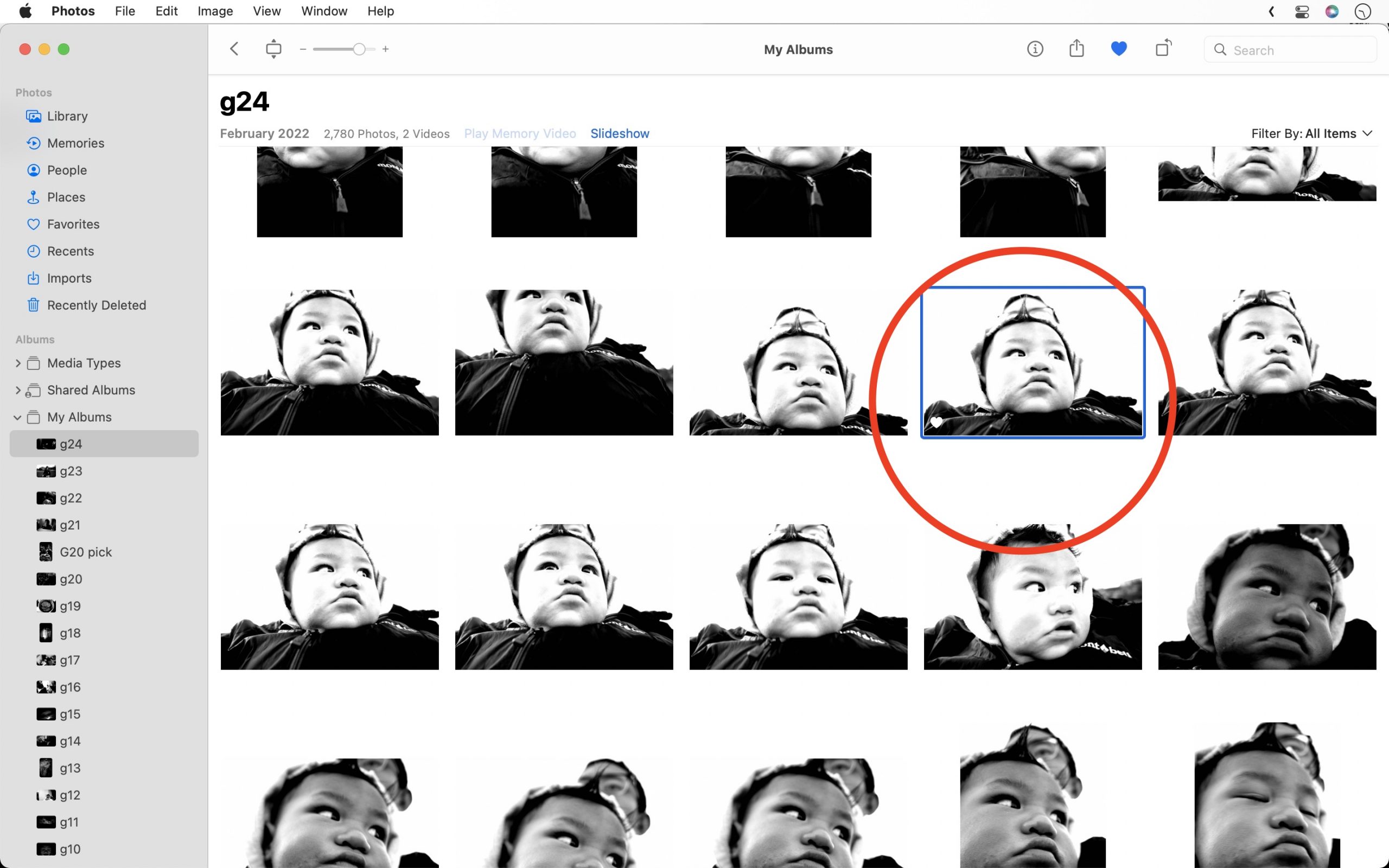Click the Siri icon in menu bar
Viewport: 1389px width, 868px height.
1331,11
